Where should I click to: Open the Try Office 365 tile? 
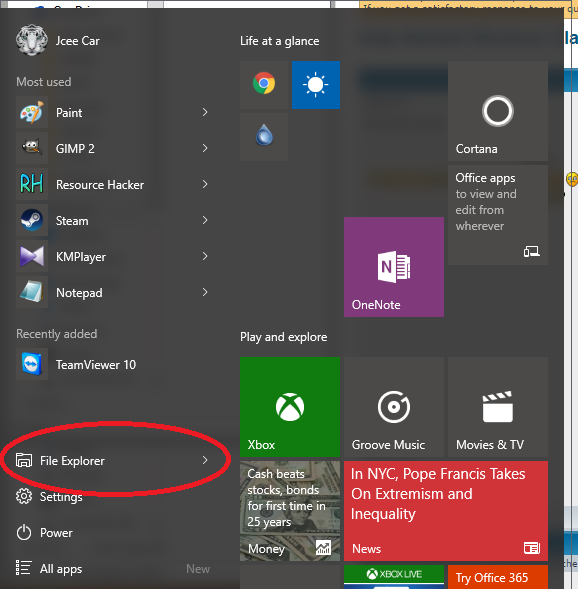coord(498,577)
